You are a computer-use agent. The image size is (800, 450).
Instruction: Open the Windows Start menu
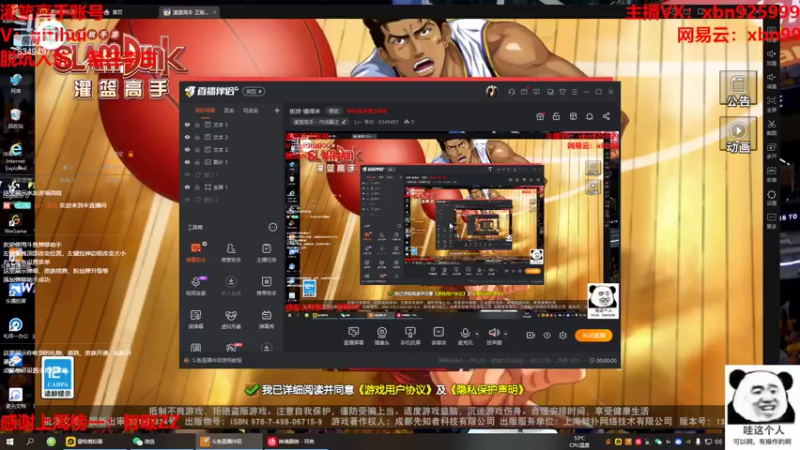click(x=9, y=441)
